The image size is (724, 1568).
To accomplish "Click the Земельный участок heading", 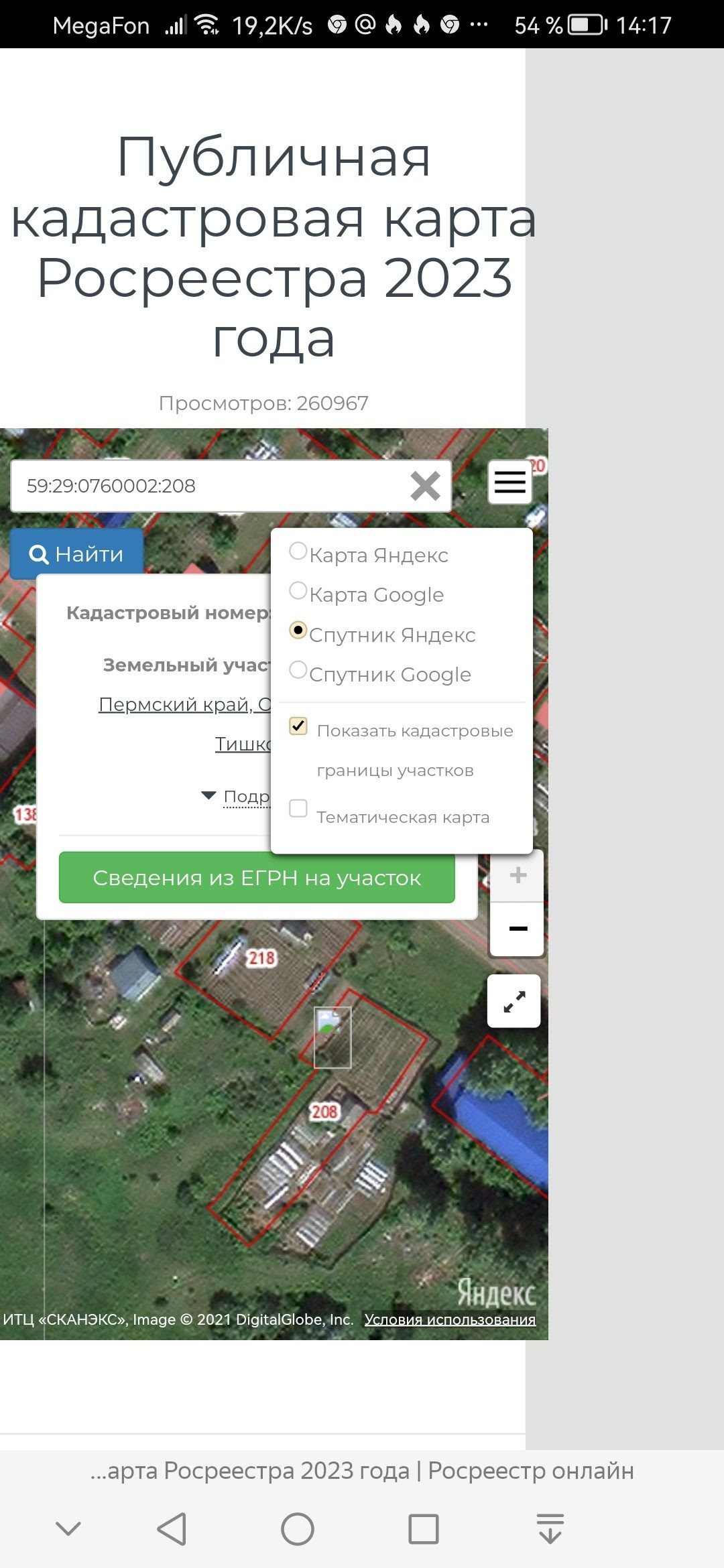I will (x=187, y=665).
